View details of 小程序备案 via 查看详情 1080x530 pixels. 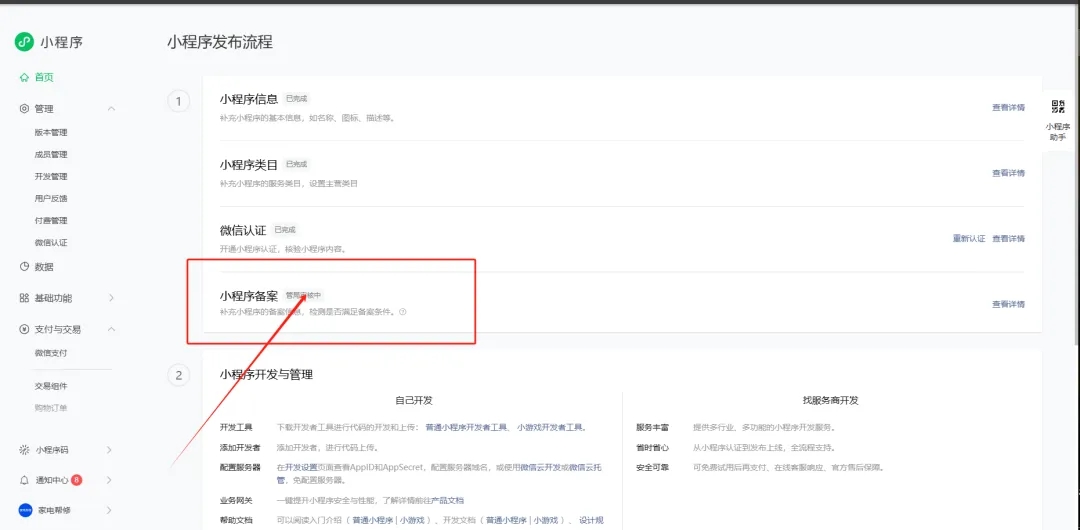(x=1008, y=304)
